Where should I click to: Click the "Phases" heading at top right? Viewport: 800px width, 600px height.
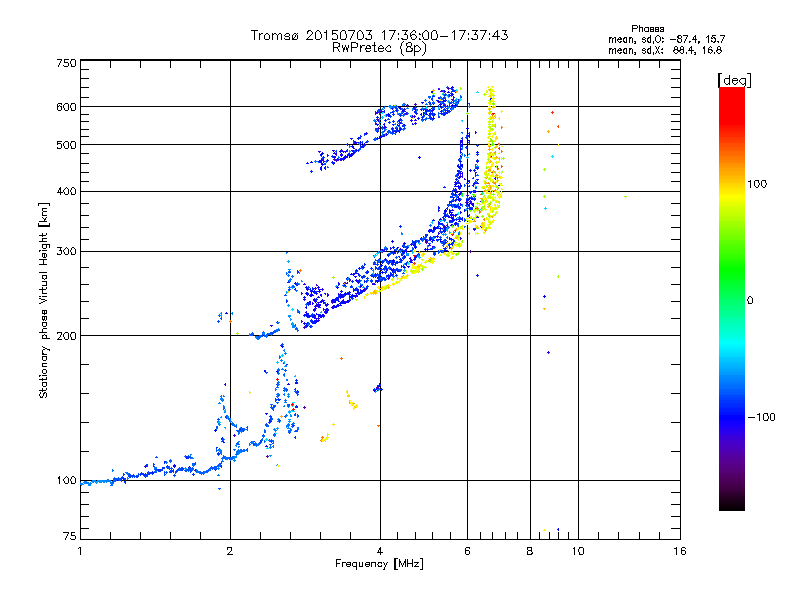pyautogui.click(x=647, y=29)
